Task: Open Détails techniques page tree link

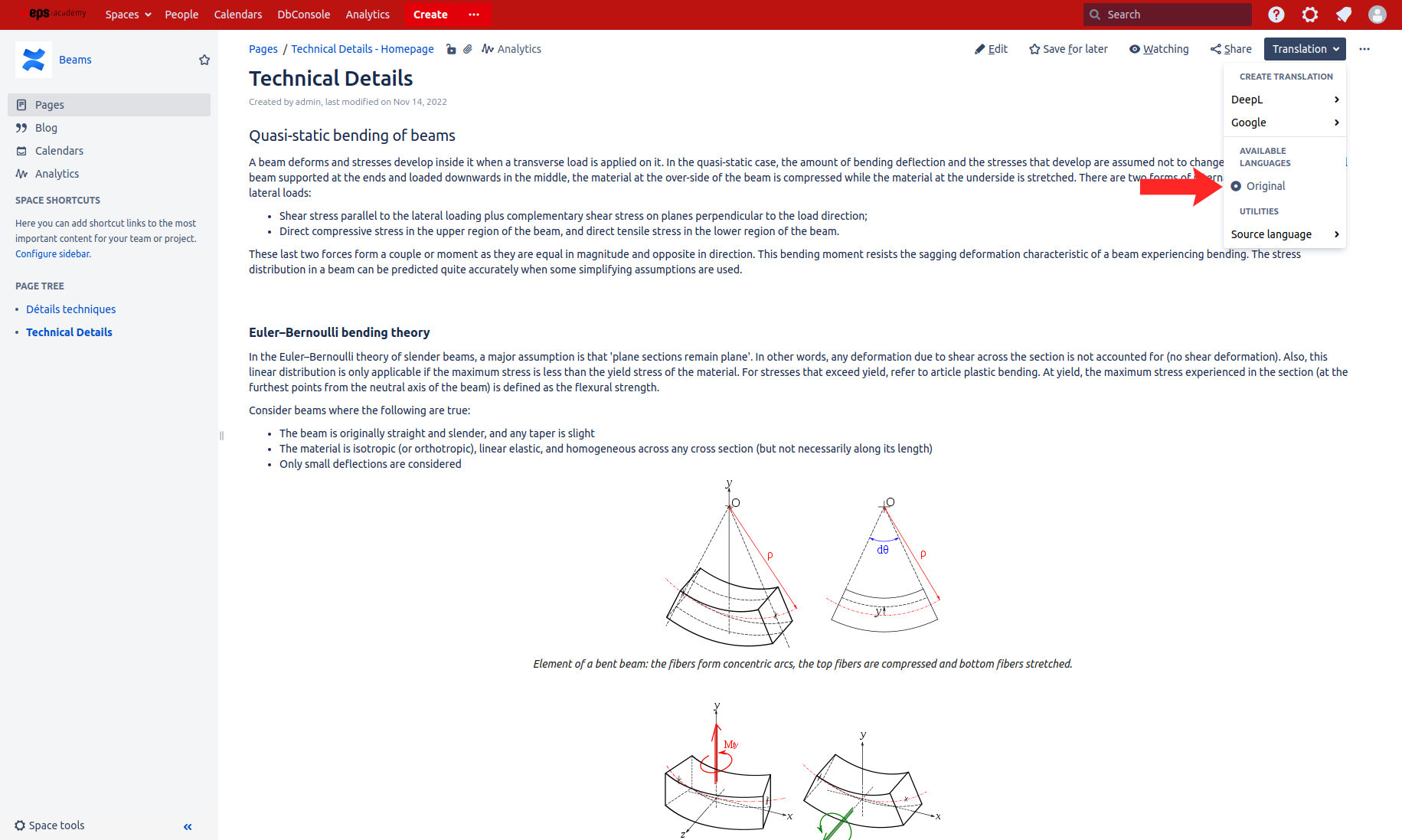Action: tap(71, 309)
